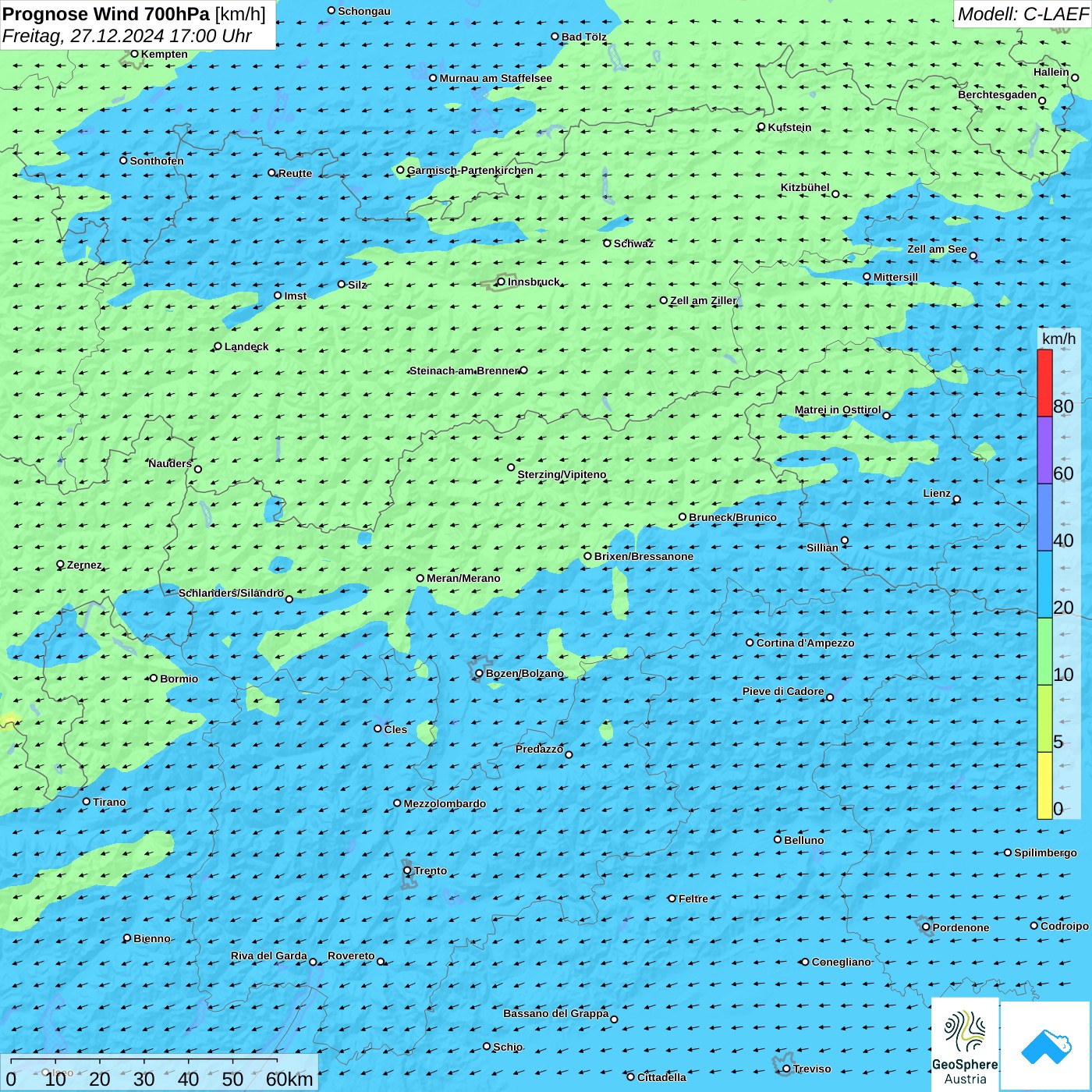Click the yellow 0–5 km/h legend swatch
Image resolution: width=1092 pixels, height=1092 pixels.
(x=1044, y=785)
